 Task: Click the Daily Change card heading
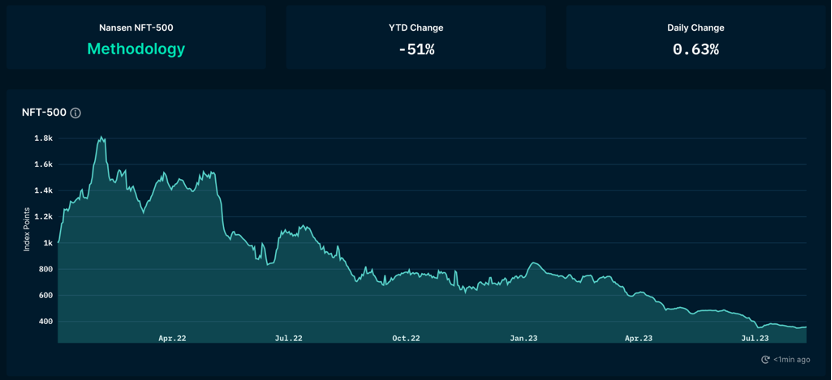[696, 28]
